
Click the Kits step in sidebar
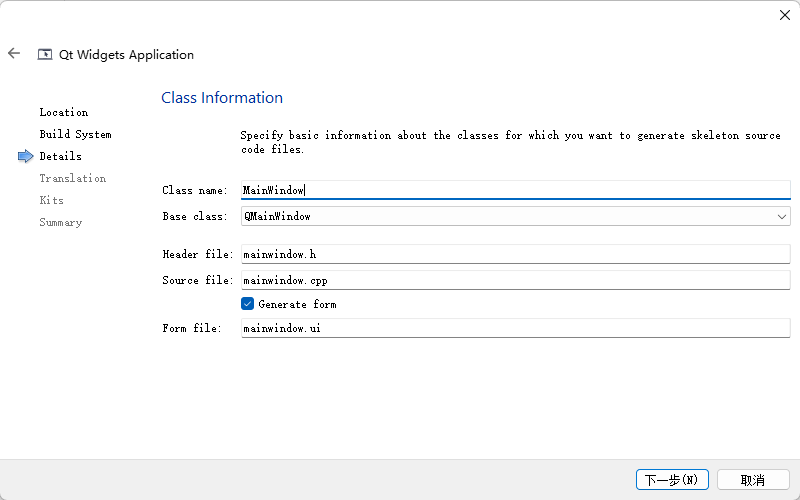coord(52,200)
